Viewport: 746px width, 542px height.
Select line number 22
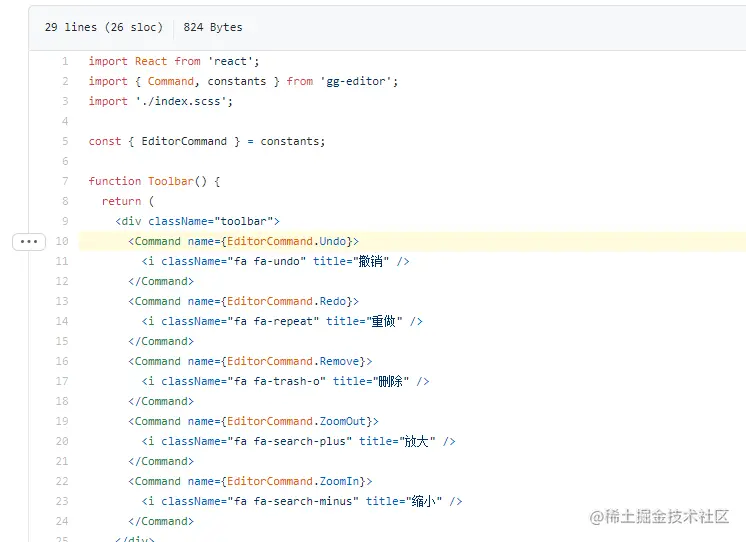62,481
